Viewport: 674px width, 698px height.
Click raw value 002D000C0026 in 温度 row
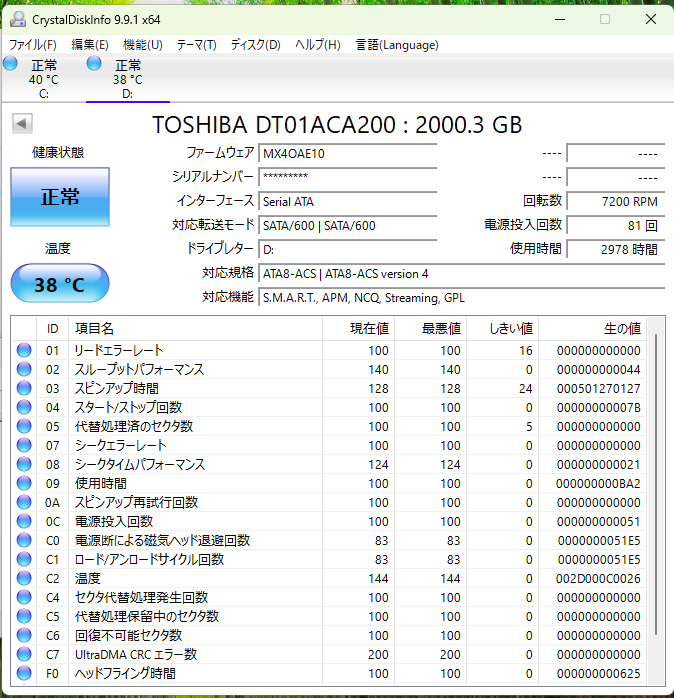point(598,578)
